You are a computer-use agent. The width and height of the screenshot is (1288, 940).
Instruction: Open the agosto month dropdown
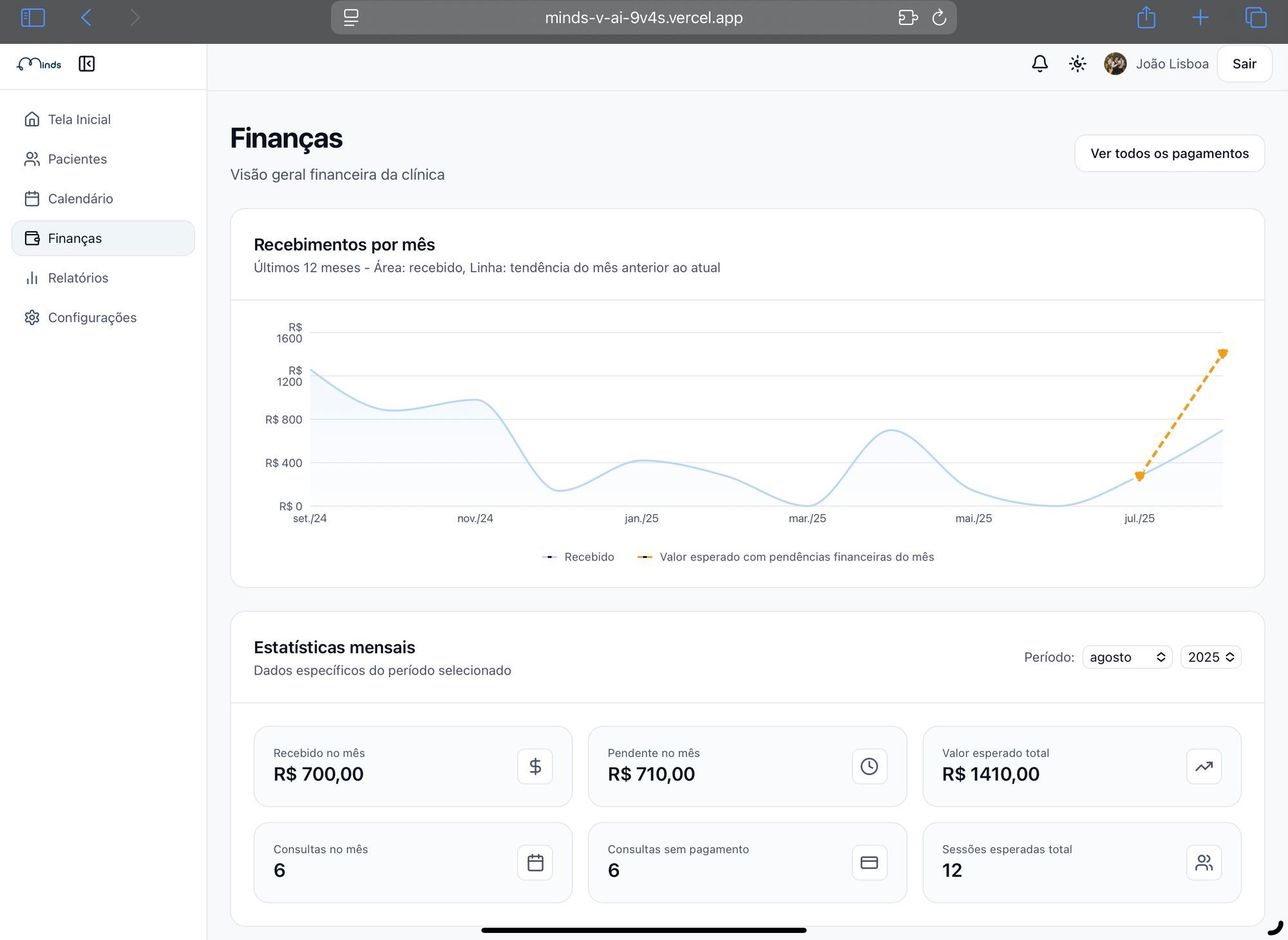click(x=1126, y=657)
